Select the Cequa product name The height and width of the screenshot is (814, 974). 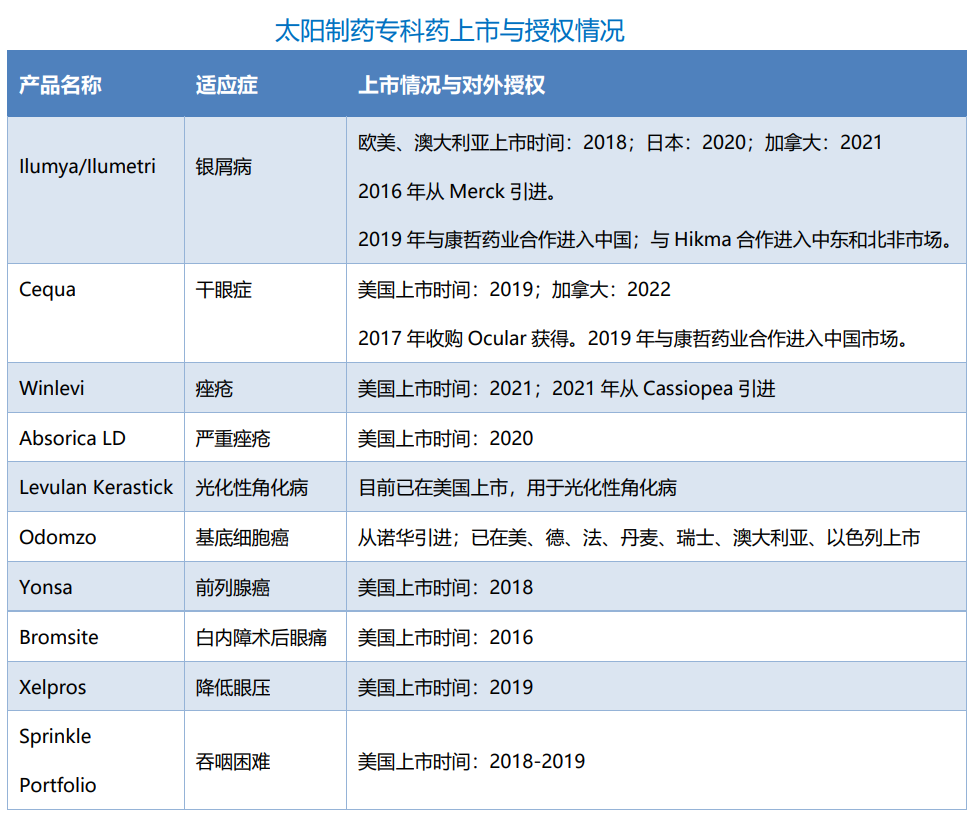pos(47,290)
